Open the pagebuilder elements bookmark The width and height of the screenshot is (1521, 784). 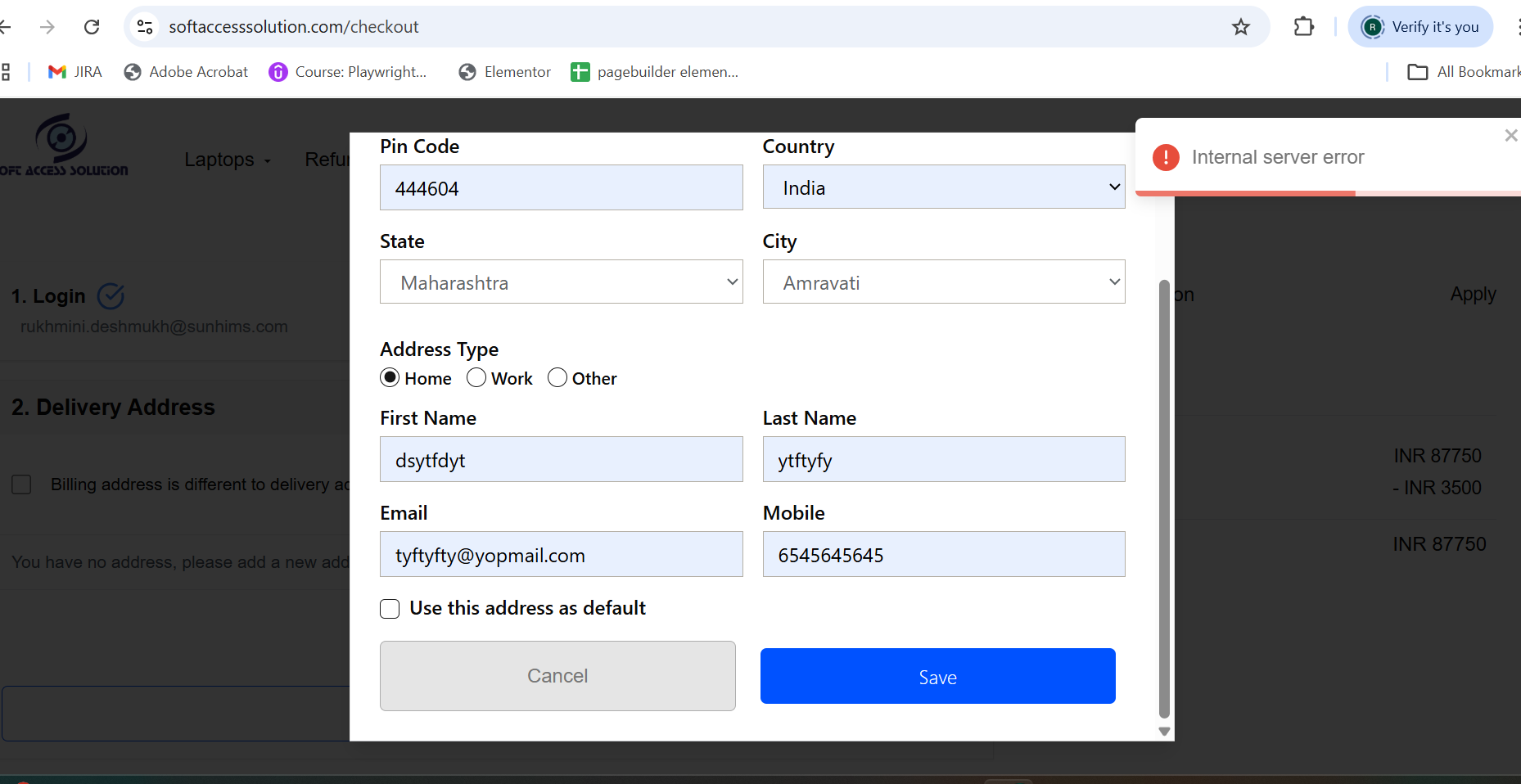[655, 72]
